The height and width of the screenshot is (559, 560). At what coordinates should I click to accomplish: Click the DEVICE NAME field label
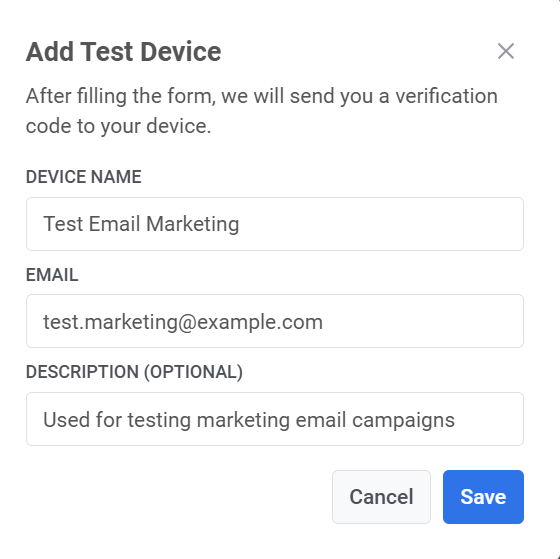coord(84,177)
